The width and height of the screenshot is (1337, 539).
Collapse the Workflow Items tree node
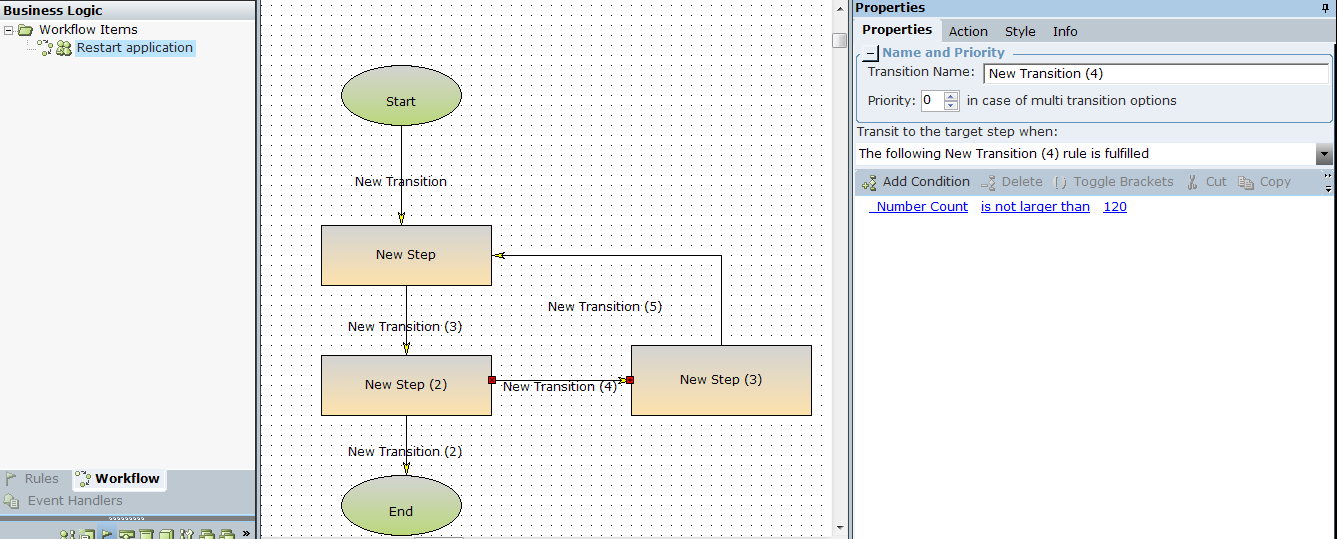[9, 30]
